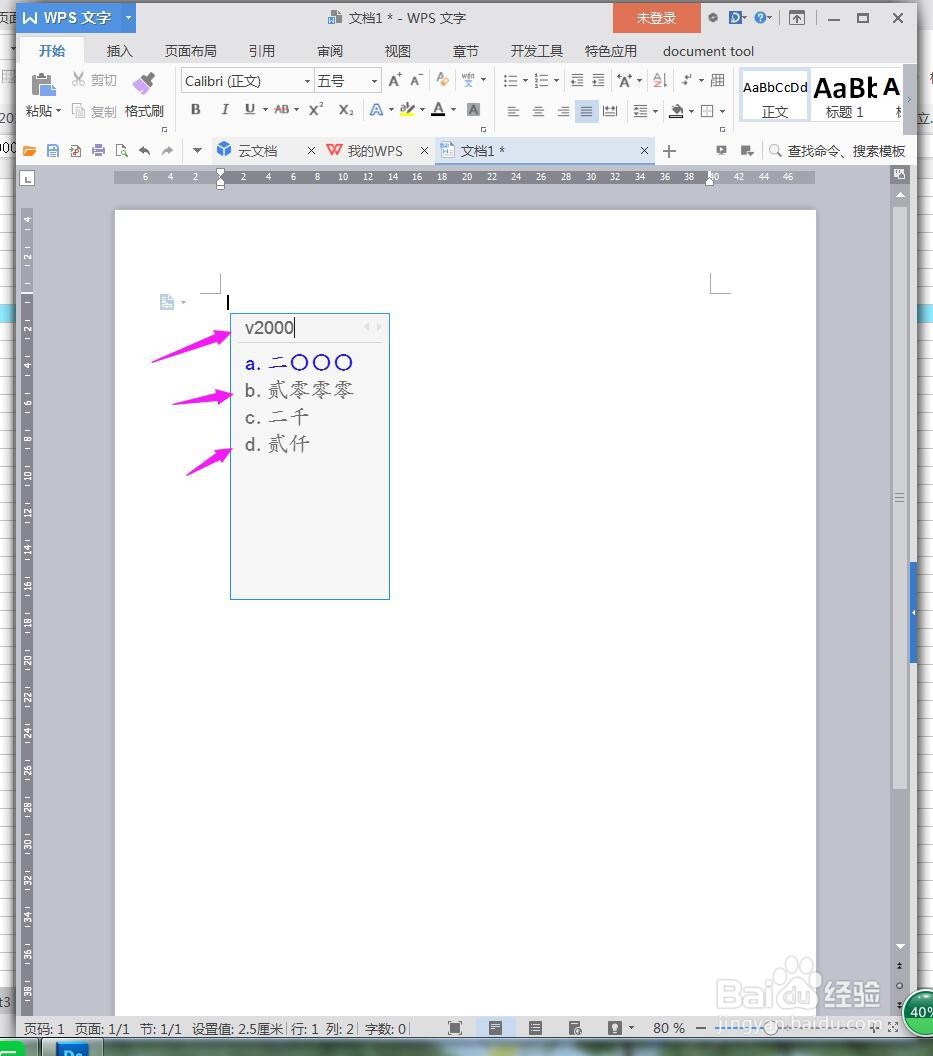Click the sort icon in ribbon
Viewport: 933px width, 1056px height.
pyautogui.click(x=659, y=81)
